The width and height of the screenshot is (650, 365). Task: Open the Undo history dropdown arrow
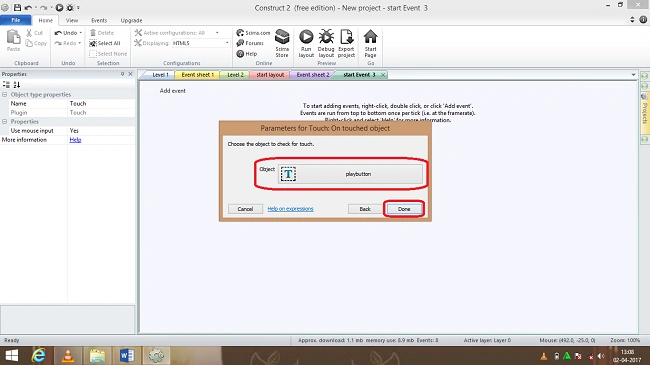[80, 33]
